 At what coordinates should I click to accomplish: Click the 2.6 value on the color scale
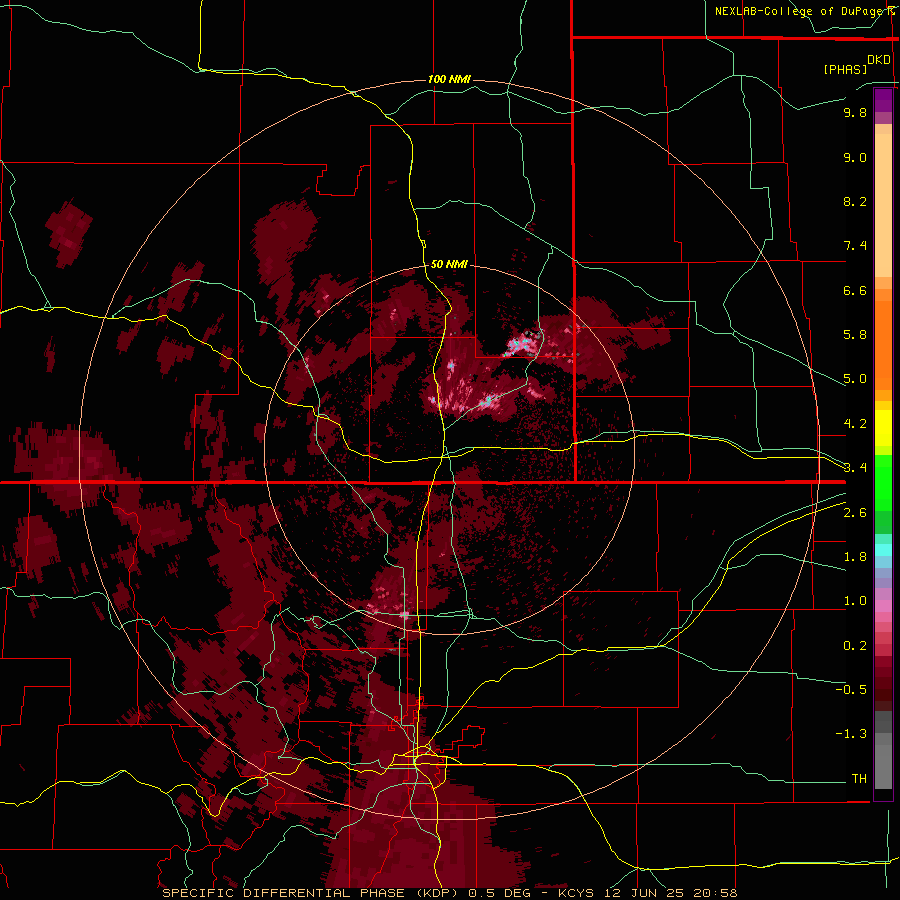tap(855, 512)
